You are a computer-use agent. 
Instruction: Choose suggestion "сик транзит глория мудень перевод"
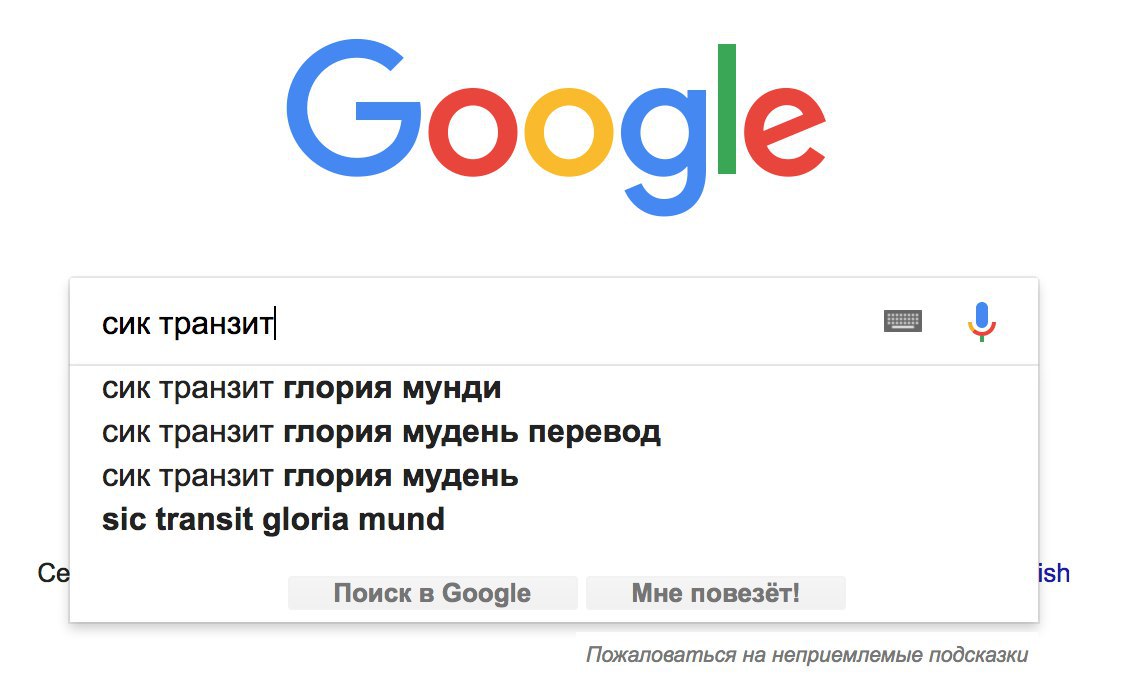point(381,431)
